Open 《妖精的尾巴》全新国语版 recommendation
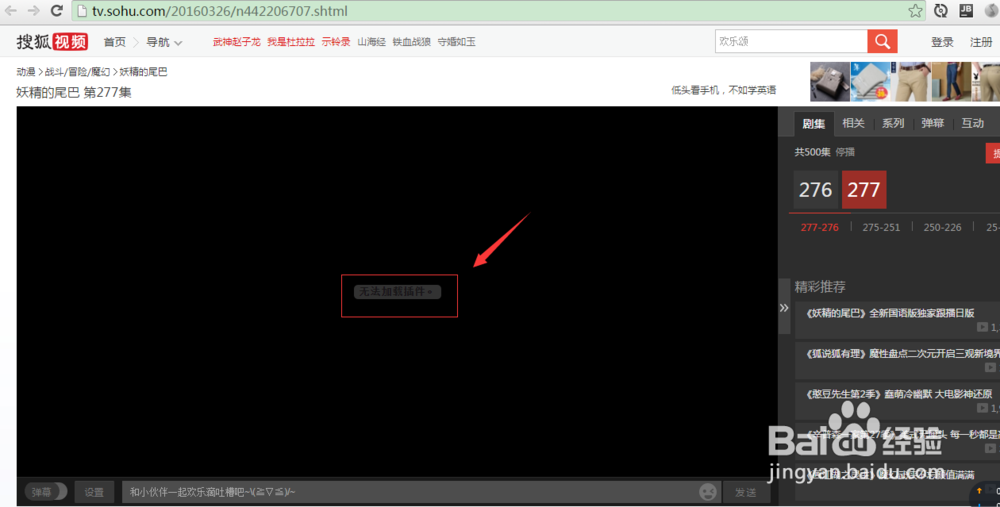This screenshot has width=1000, height=507. pyautogui.click(x=890, y=313)
